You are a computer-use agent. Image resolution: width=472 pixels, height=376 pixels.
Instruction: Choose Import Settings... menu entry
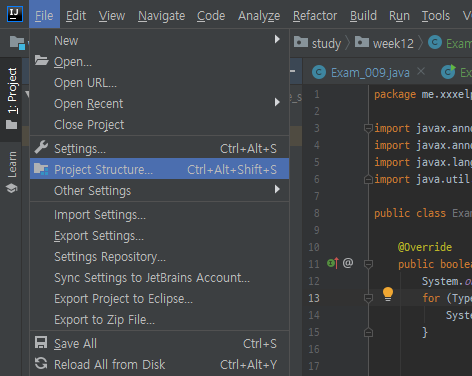coord(159,215)
